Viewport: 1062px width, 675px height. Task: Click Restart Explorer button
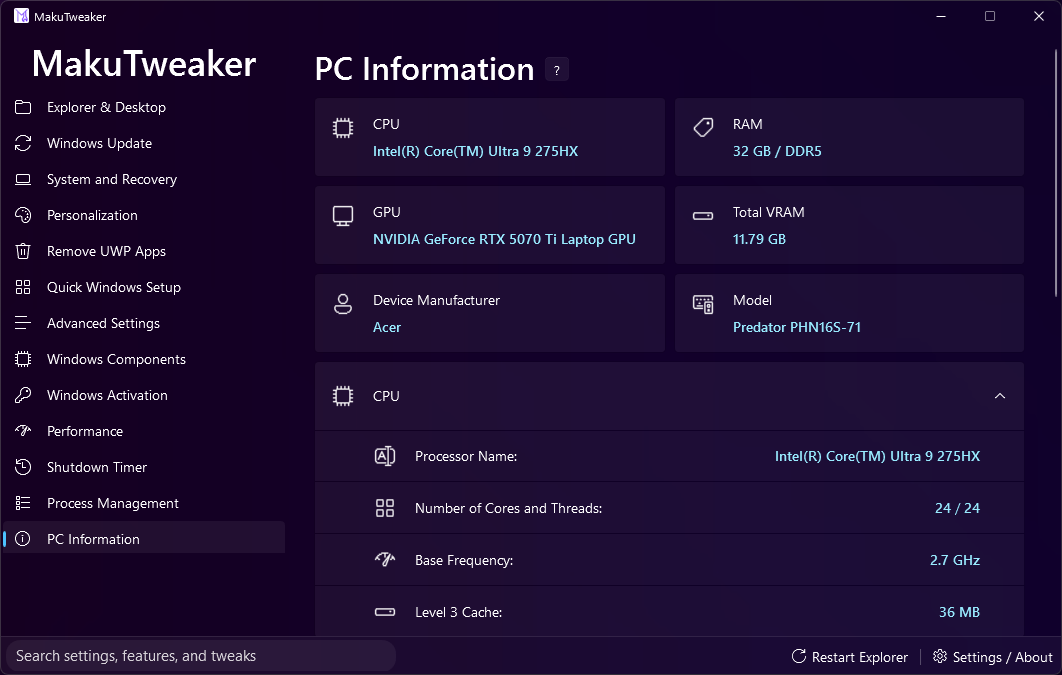849,657
